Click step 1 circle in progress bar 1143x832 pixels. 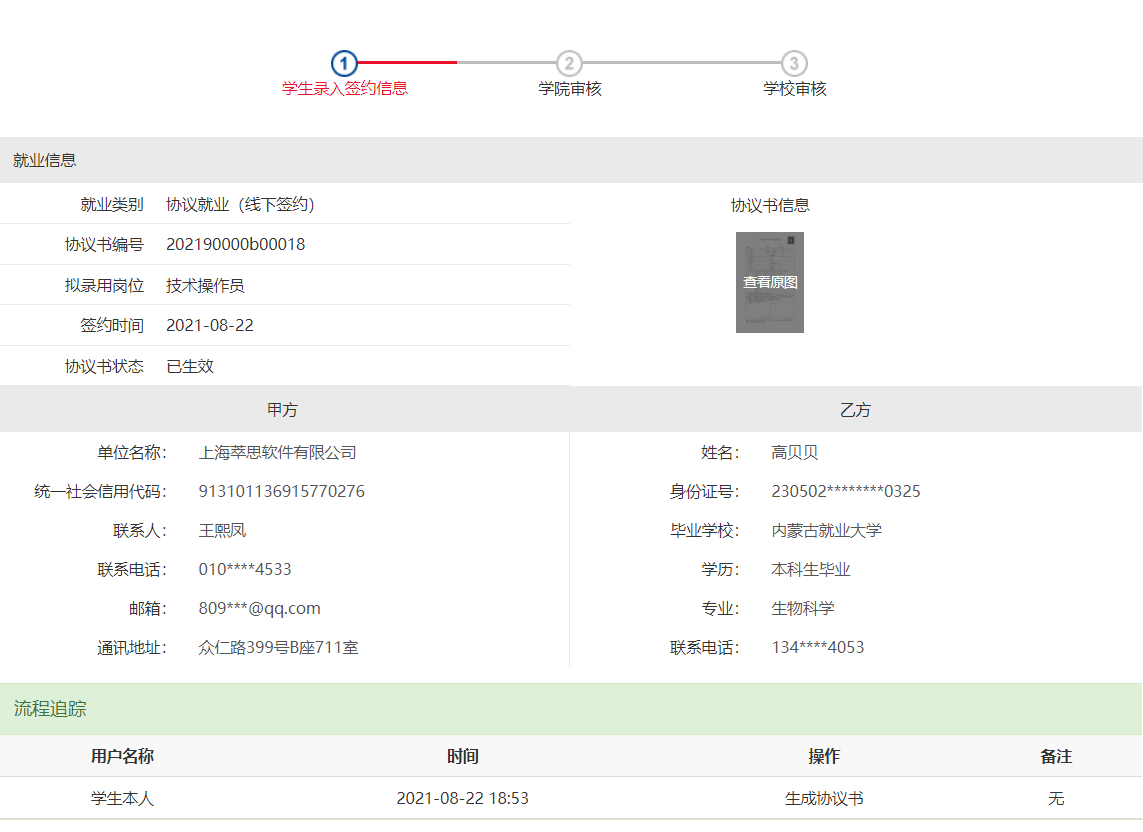(344, 63)
